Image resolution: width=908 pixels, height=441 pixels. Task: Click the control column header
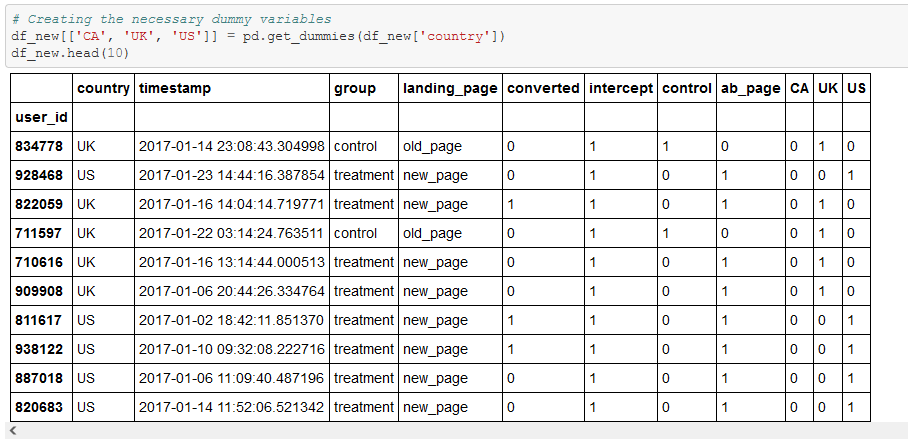(x=686, y=89)
